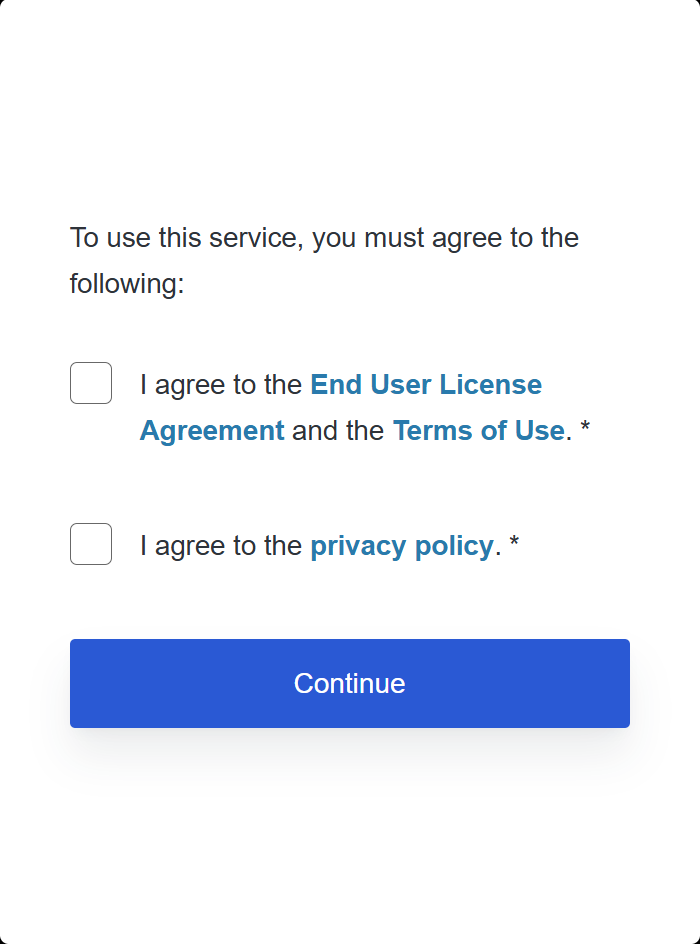Open the Terms of Use link
This screenshot has height=944, width=700.
pyautogui.click(x=479, y=430)
